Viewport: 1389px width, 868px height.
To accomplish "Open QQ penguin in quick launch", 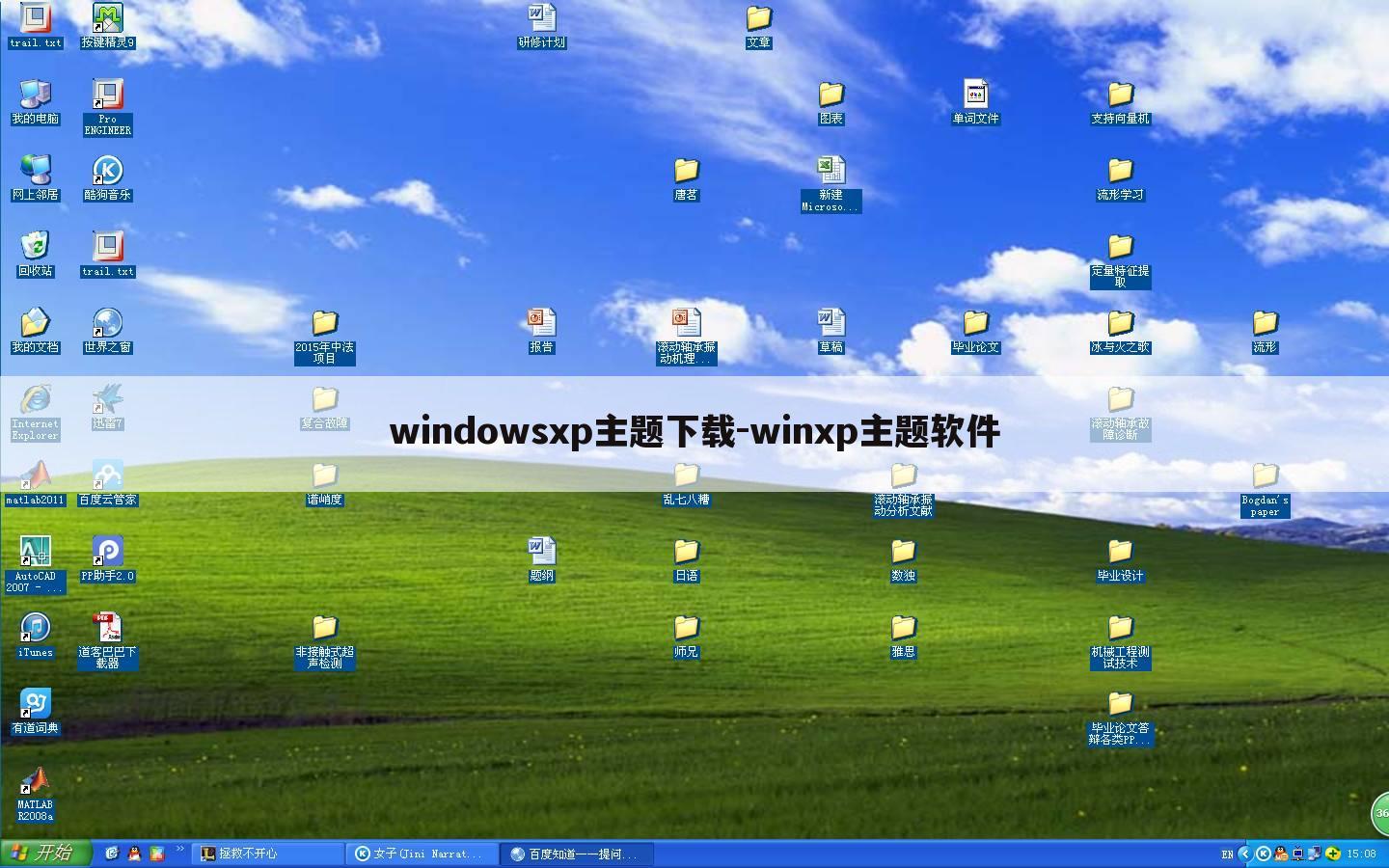I will [x=134, y=854].
